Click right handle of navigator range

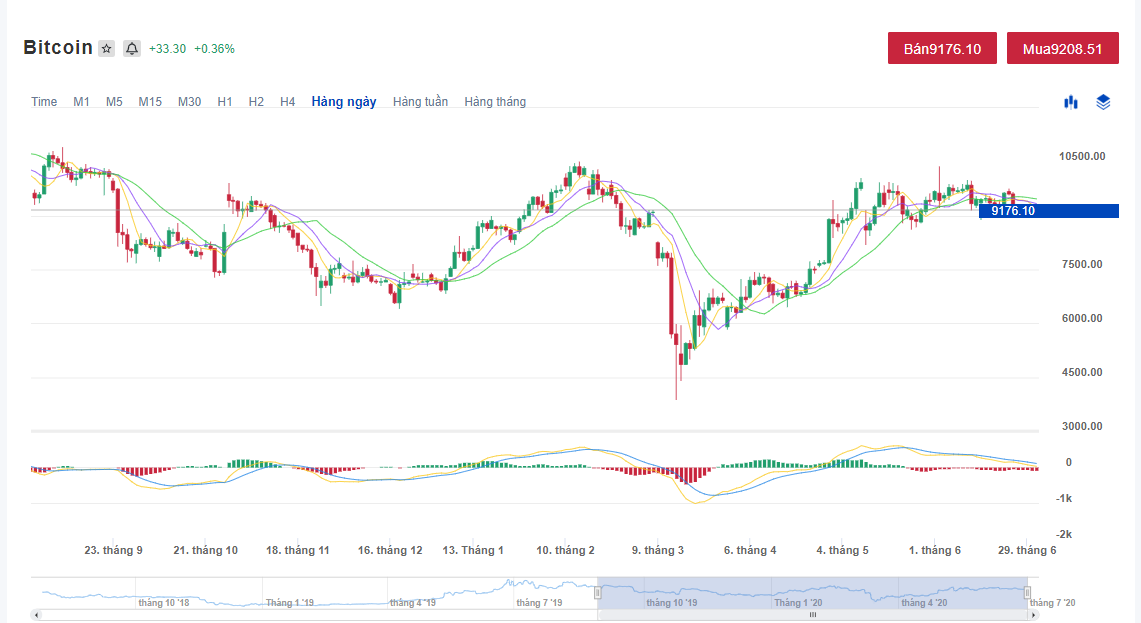click(x=1028, y=593)
